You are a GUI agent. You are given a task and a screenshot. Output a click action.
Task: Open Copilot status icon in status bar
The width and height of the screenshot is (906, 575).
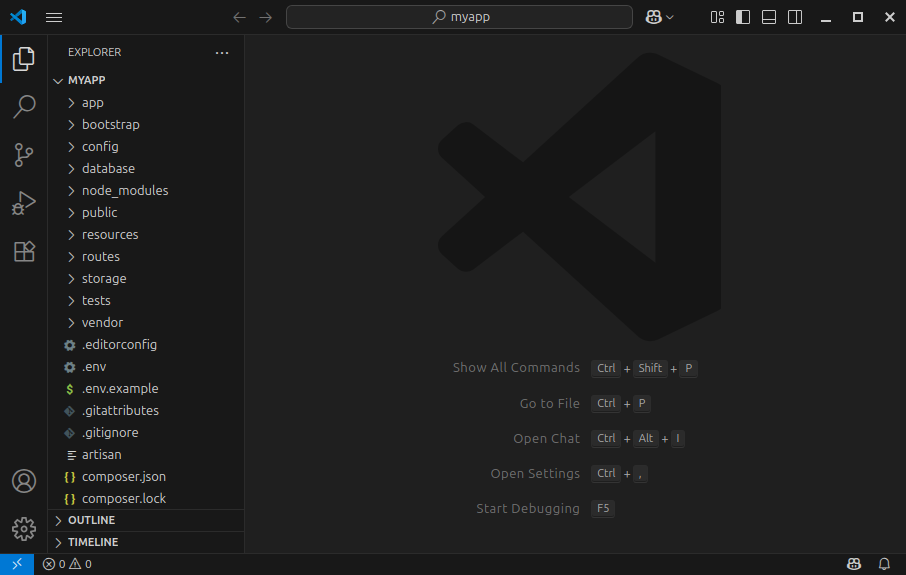[x=853, y=564]
